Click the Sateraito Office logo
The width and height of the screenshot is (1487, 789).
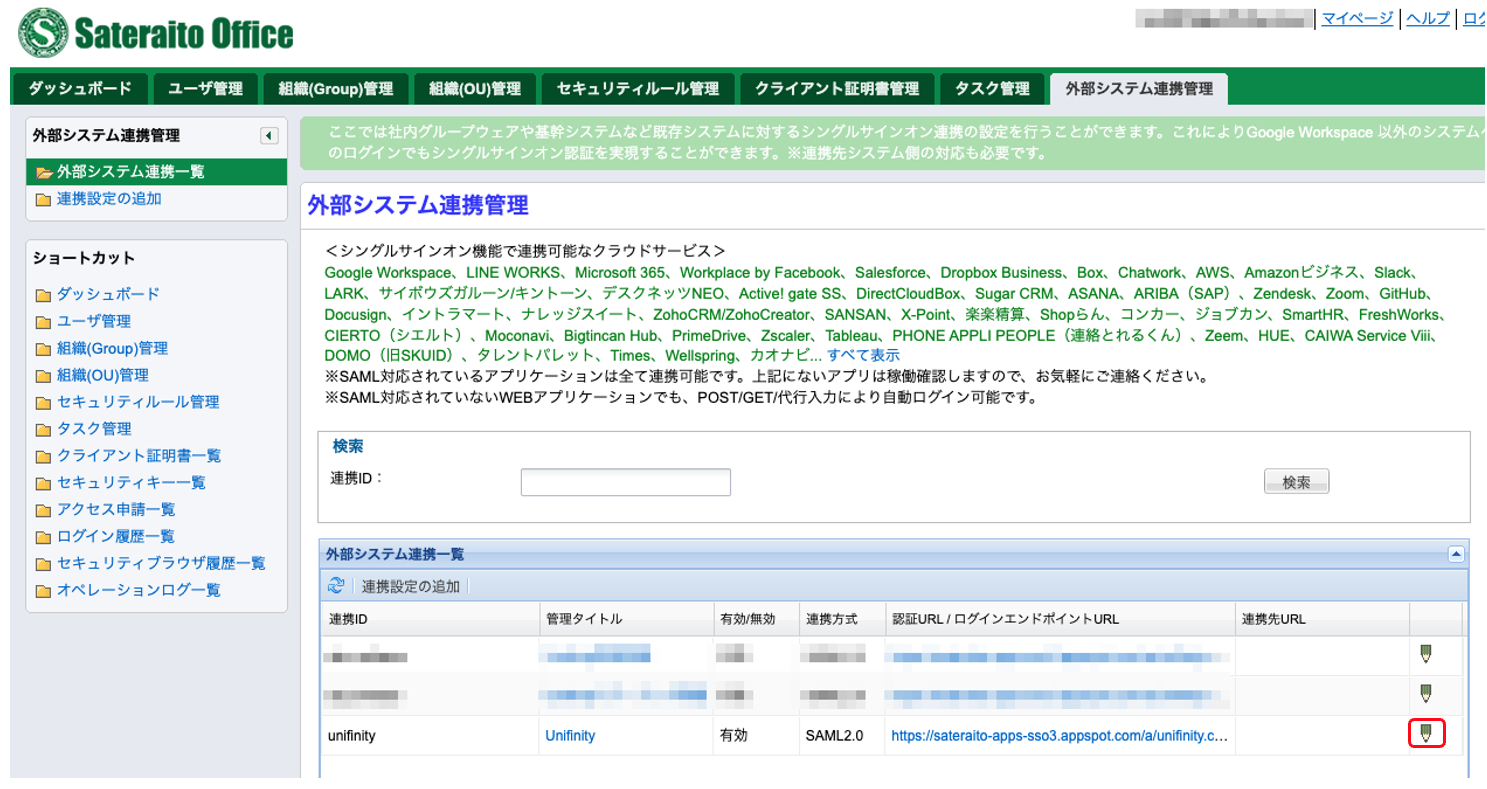pyautogui.click(x=156, y=34)
